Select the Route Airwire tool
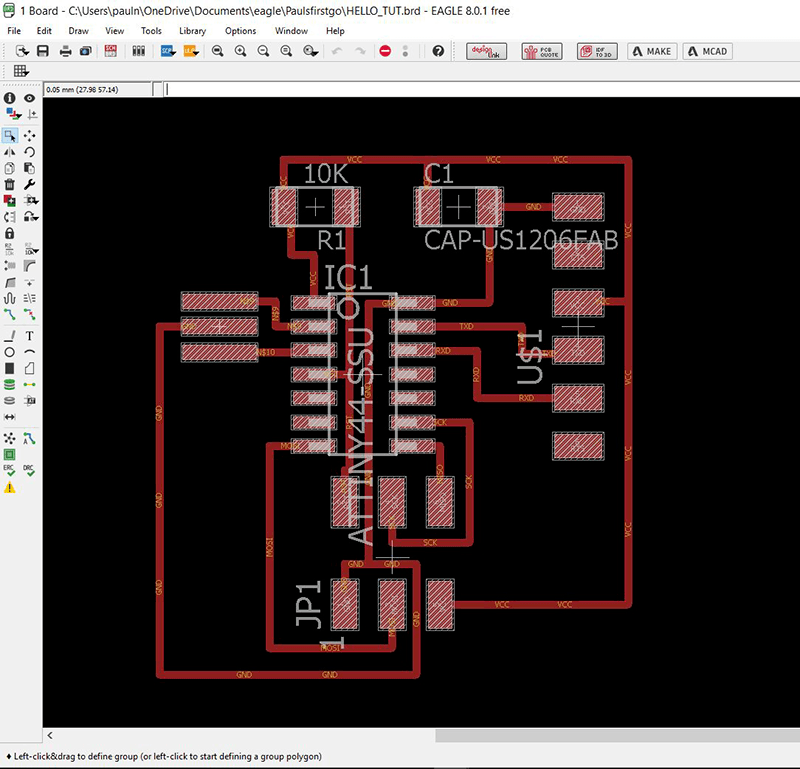This screenshot has height=769, width=800. point(10,312)
